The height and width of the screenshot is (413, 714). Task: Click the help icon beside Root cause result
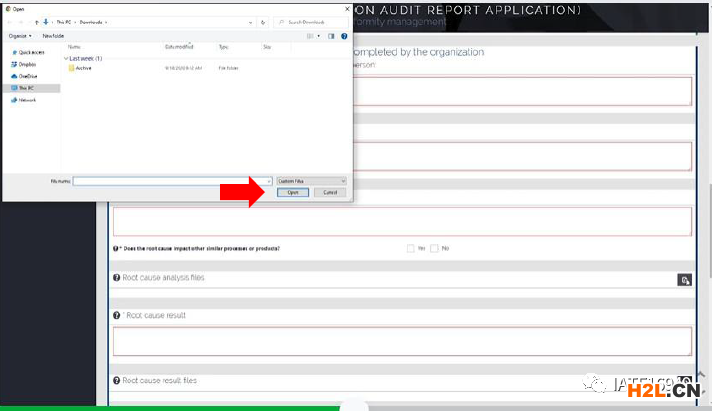point(117,316)
